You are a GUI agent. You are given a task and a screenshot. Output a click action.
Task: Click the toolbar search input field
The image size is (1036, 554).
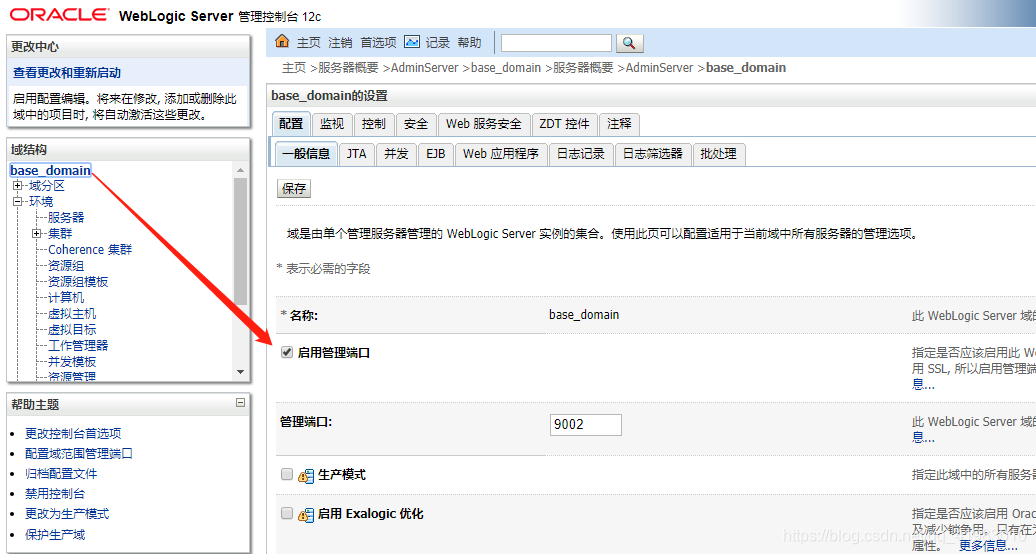556,43
